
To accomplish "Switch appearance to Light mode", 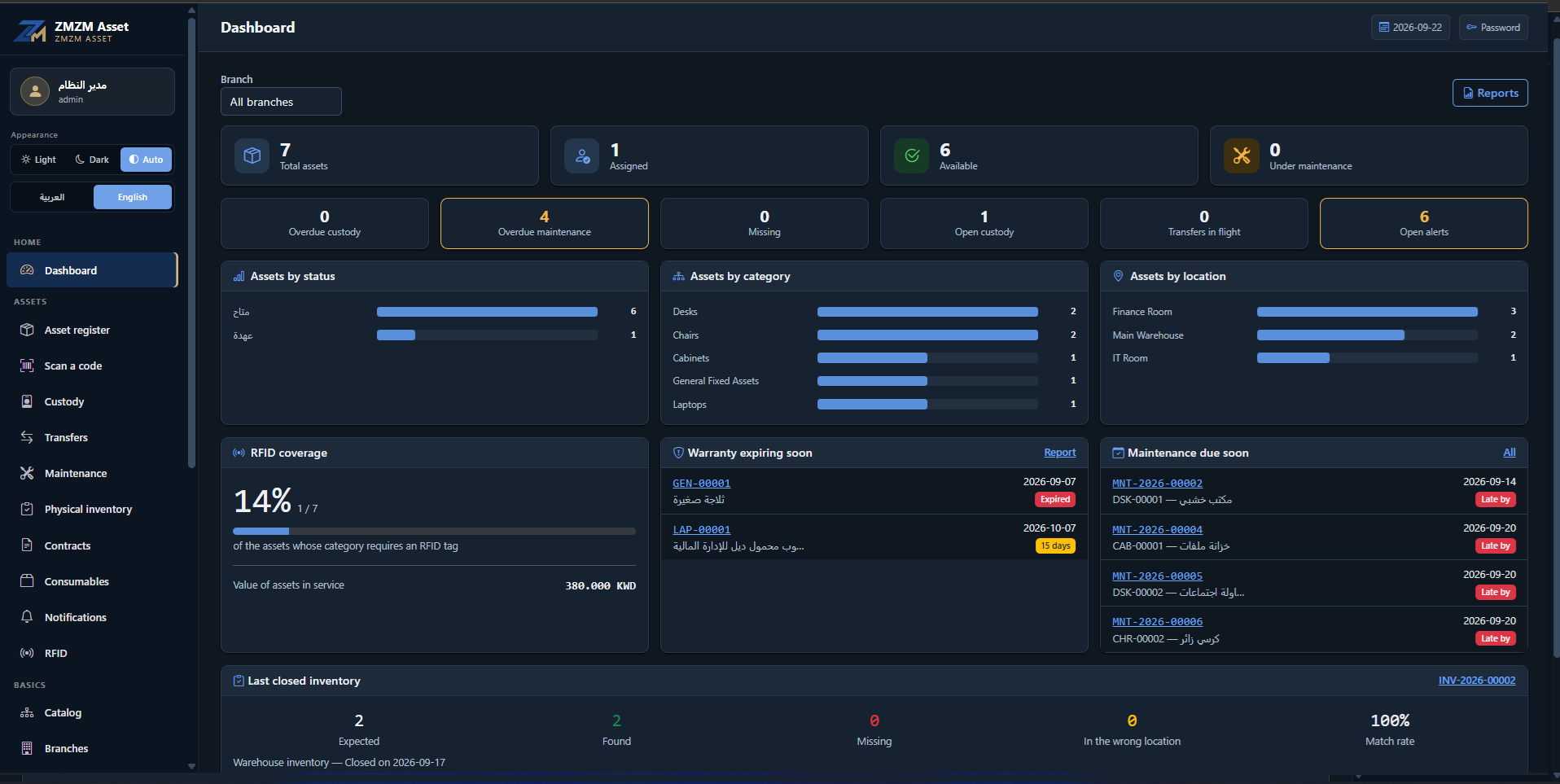I will click(38, 160).
